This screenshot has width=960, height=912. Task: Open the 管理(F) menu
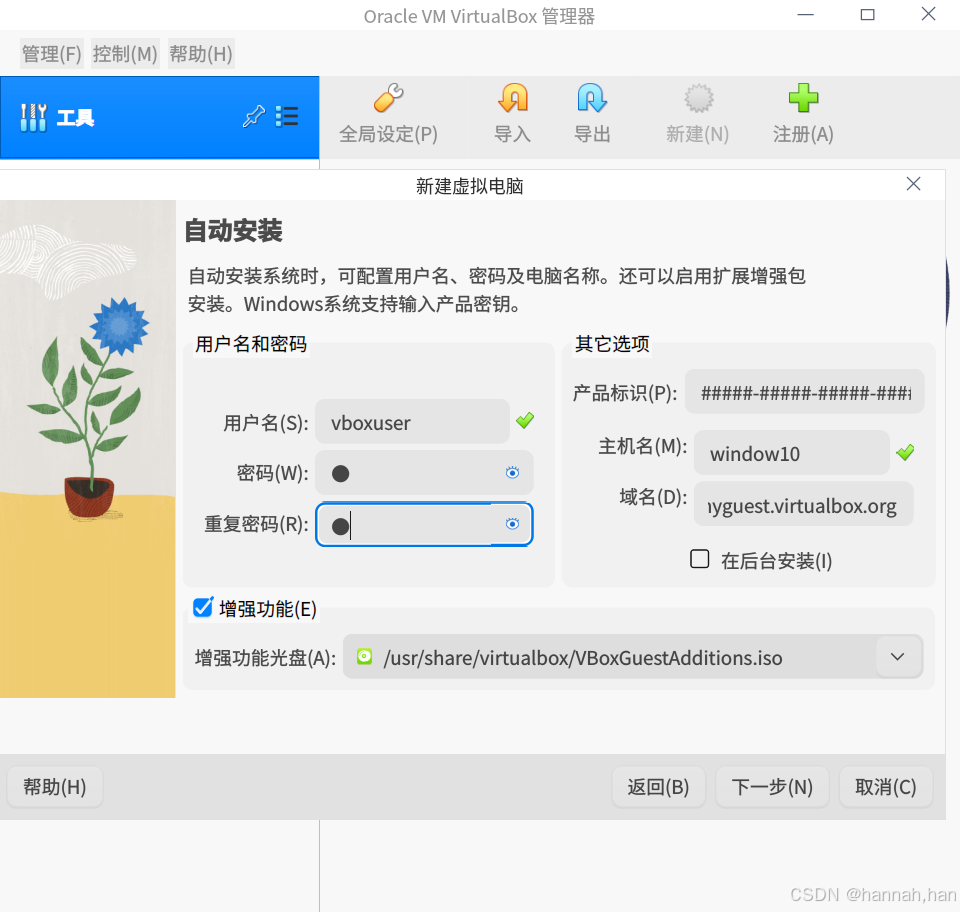tap(51, 54)
